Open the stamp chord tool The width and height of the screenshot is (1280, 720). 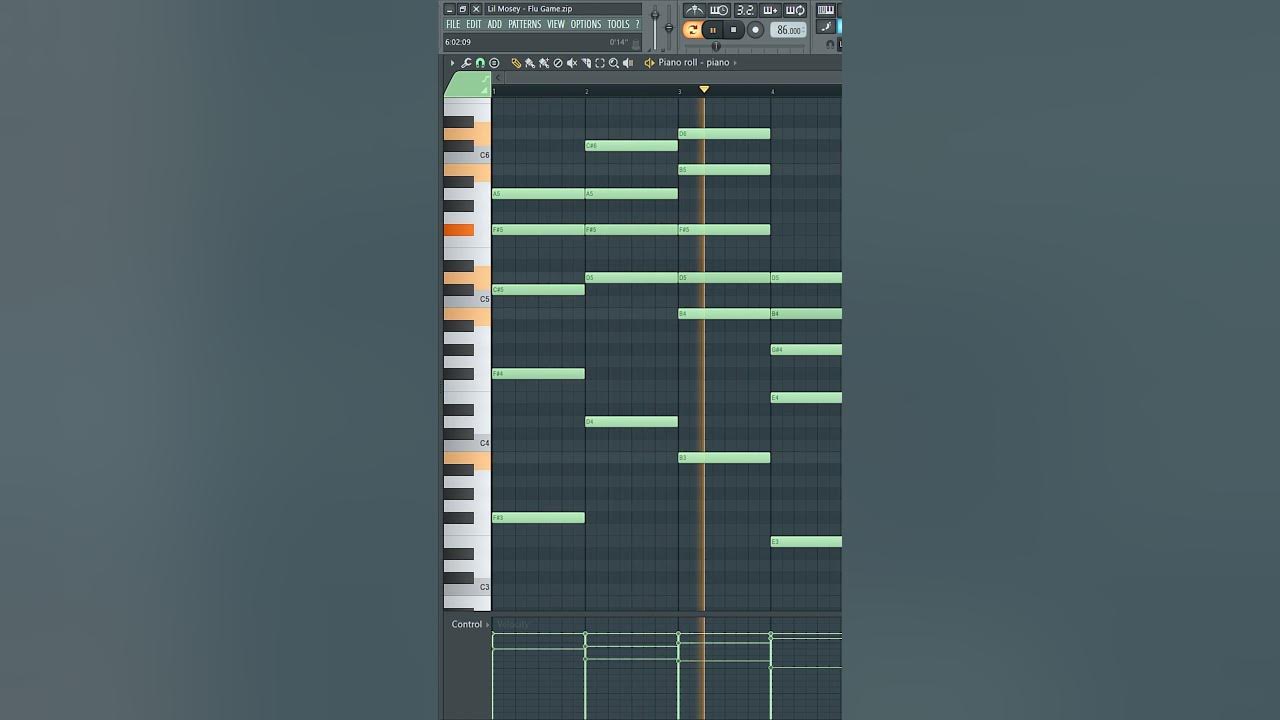point(494,63)
